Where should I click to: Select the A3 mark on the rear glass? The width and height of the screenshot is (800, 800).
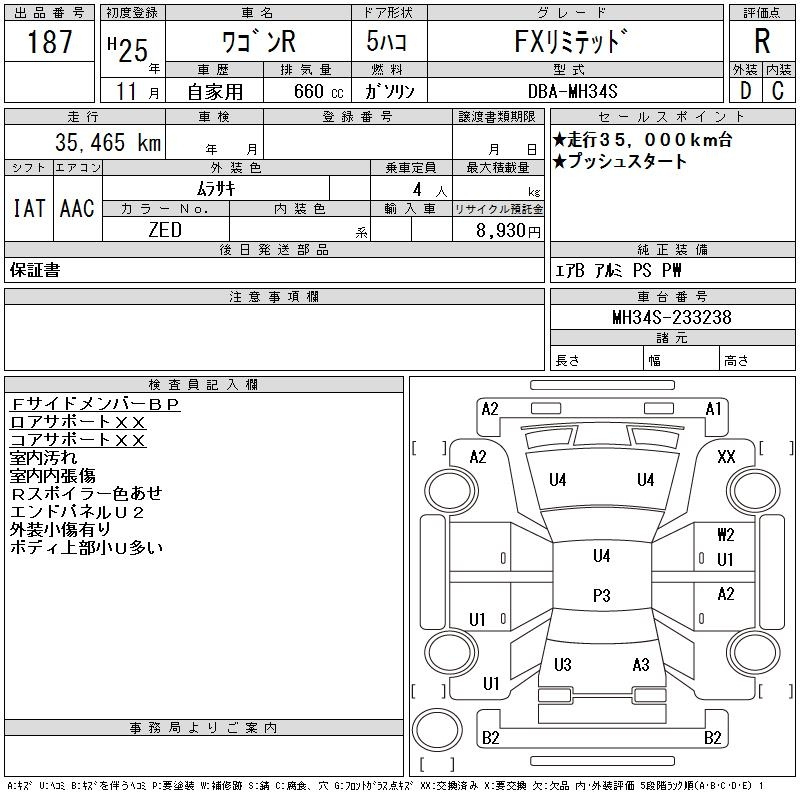pyautogui.click(x=641, y=664)
